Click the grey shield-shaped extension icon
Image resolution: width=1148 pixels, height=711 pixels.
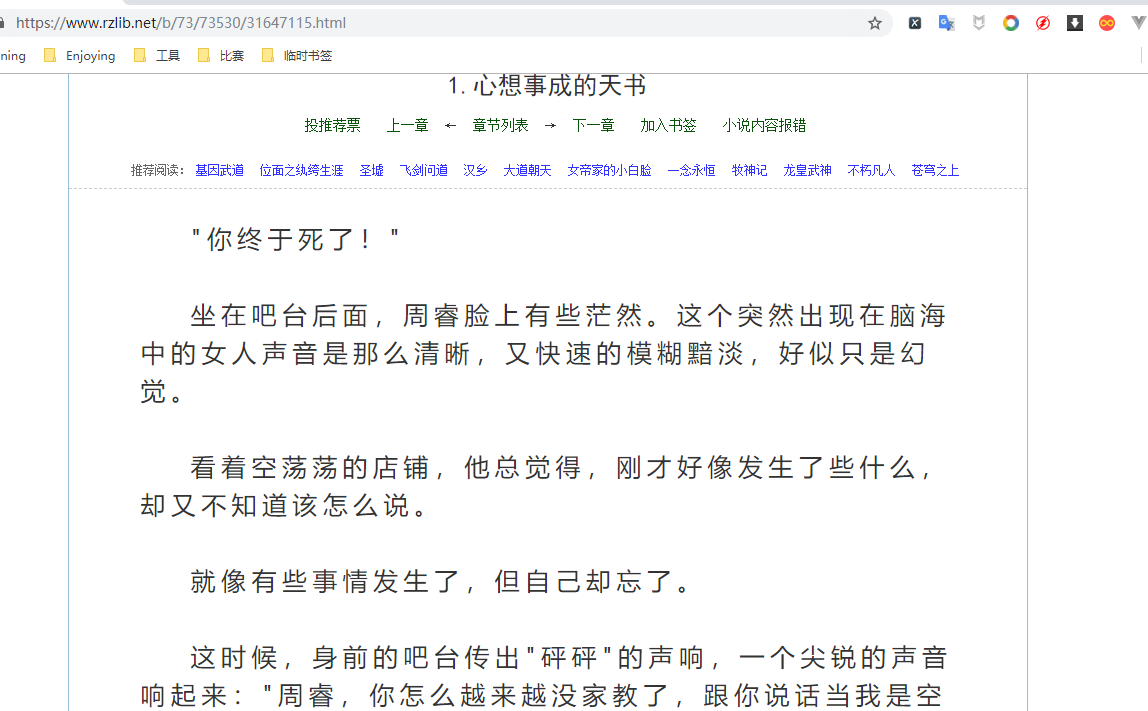point(978,23)
